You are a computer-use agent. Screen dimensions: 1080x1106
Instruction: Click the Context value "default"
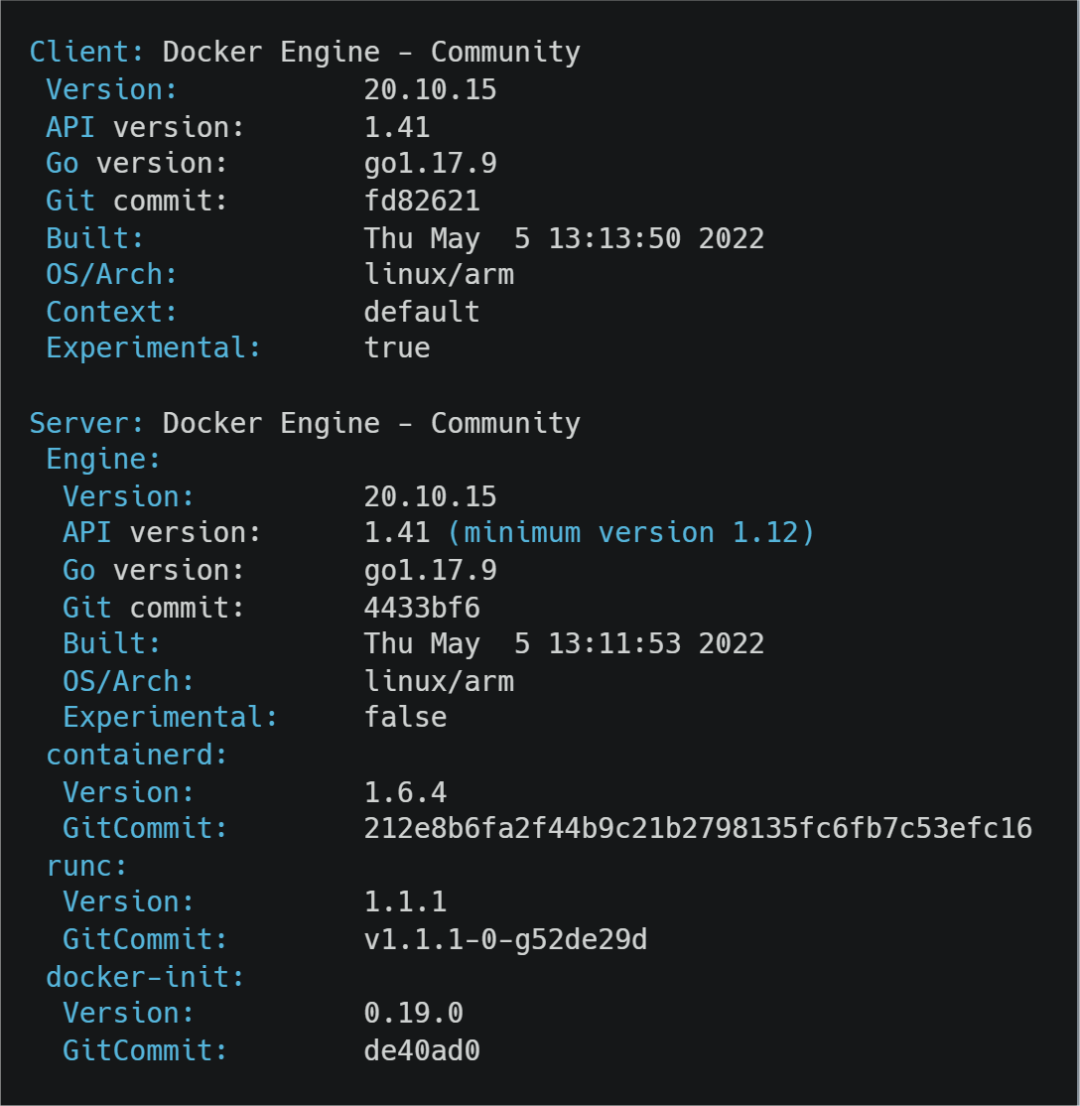422,312
